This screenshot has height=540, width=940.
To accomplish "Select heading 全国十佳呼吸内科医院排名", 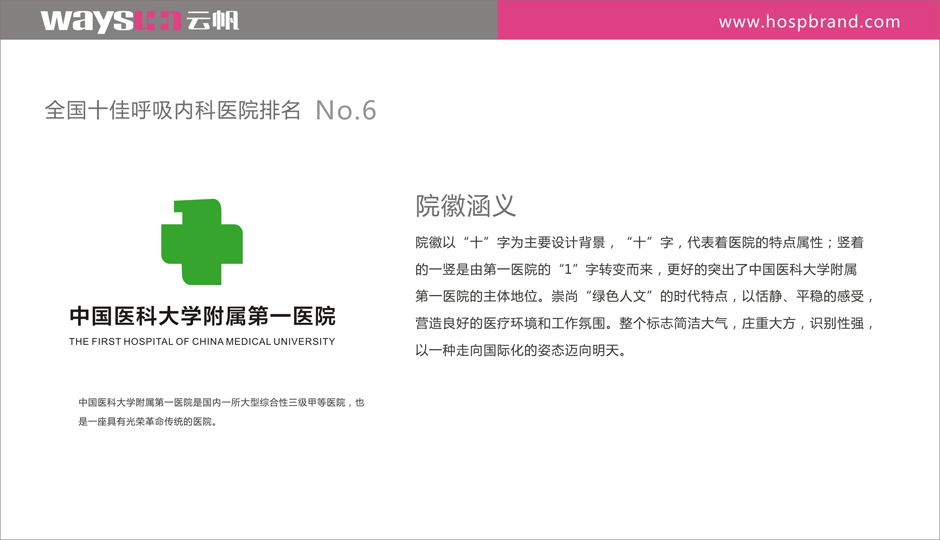I will [173, 110].
